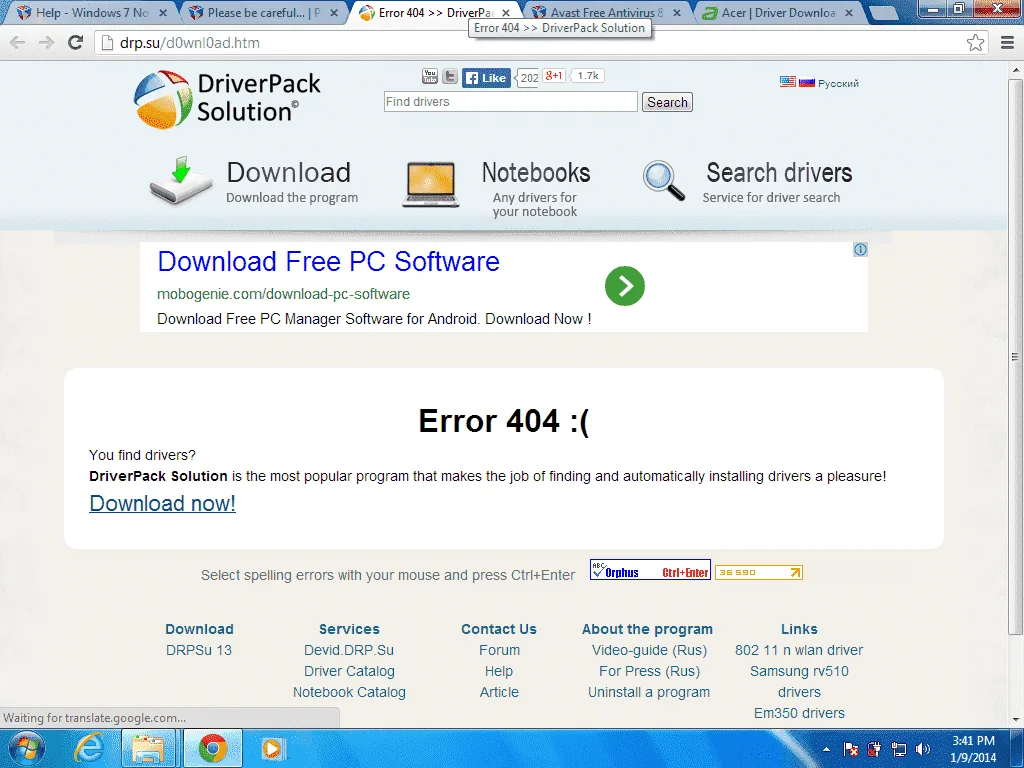
Task: Click the Search button
Action: [667, 103]
